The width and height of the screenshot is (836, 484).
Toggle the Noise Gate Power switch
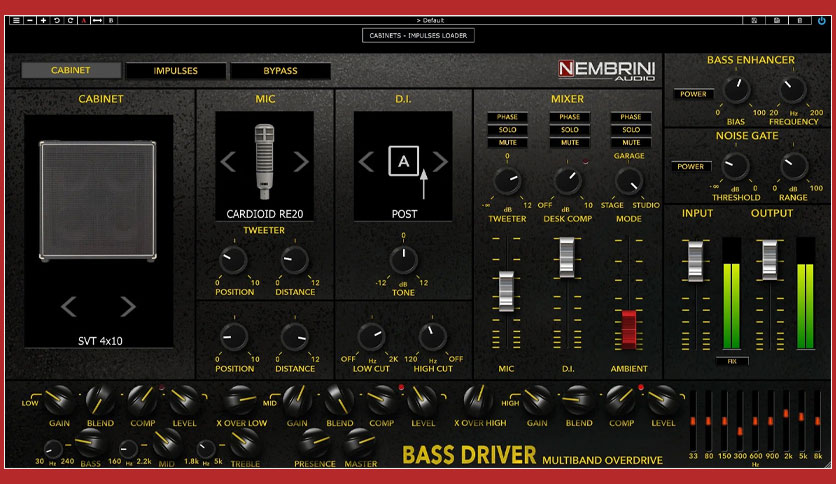[690, 166]
